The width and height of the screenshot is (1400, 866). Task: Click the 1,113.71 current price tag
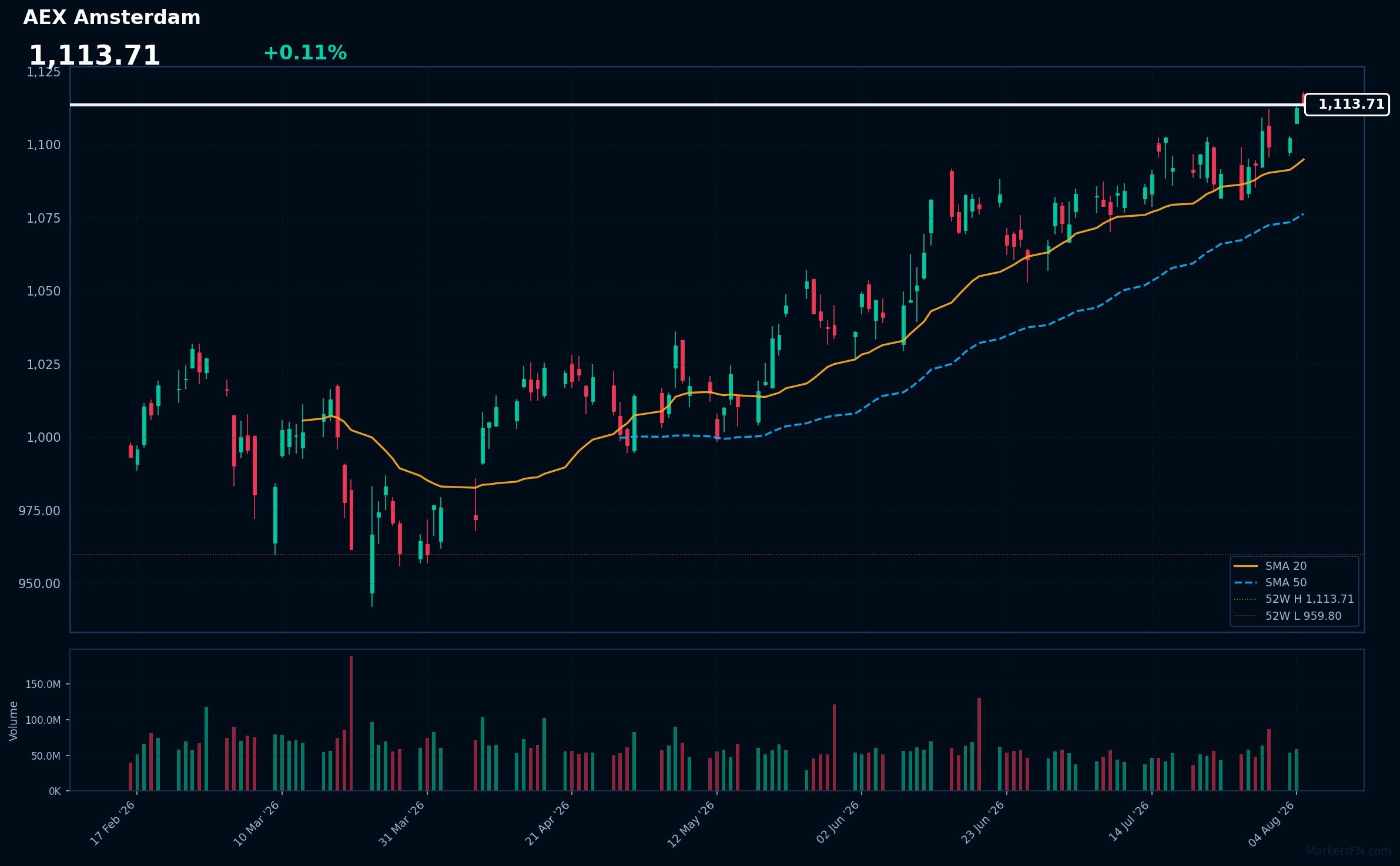click(x=1347, y=105)
